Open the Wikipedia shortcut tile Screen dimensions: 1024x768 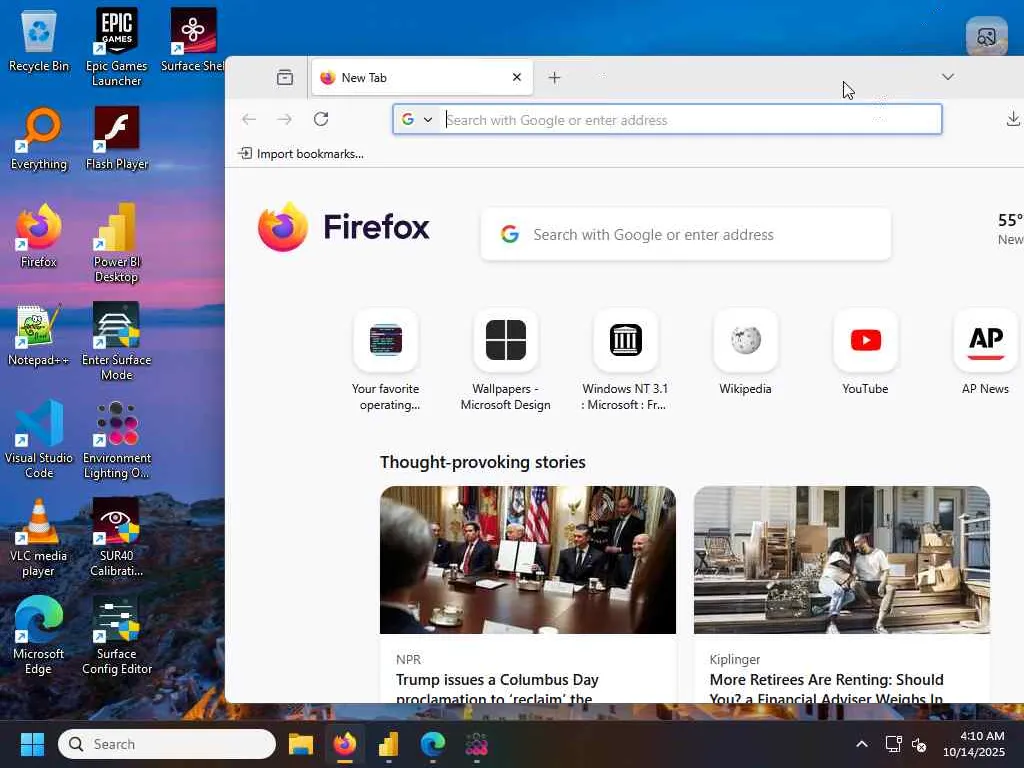745,353
